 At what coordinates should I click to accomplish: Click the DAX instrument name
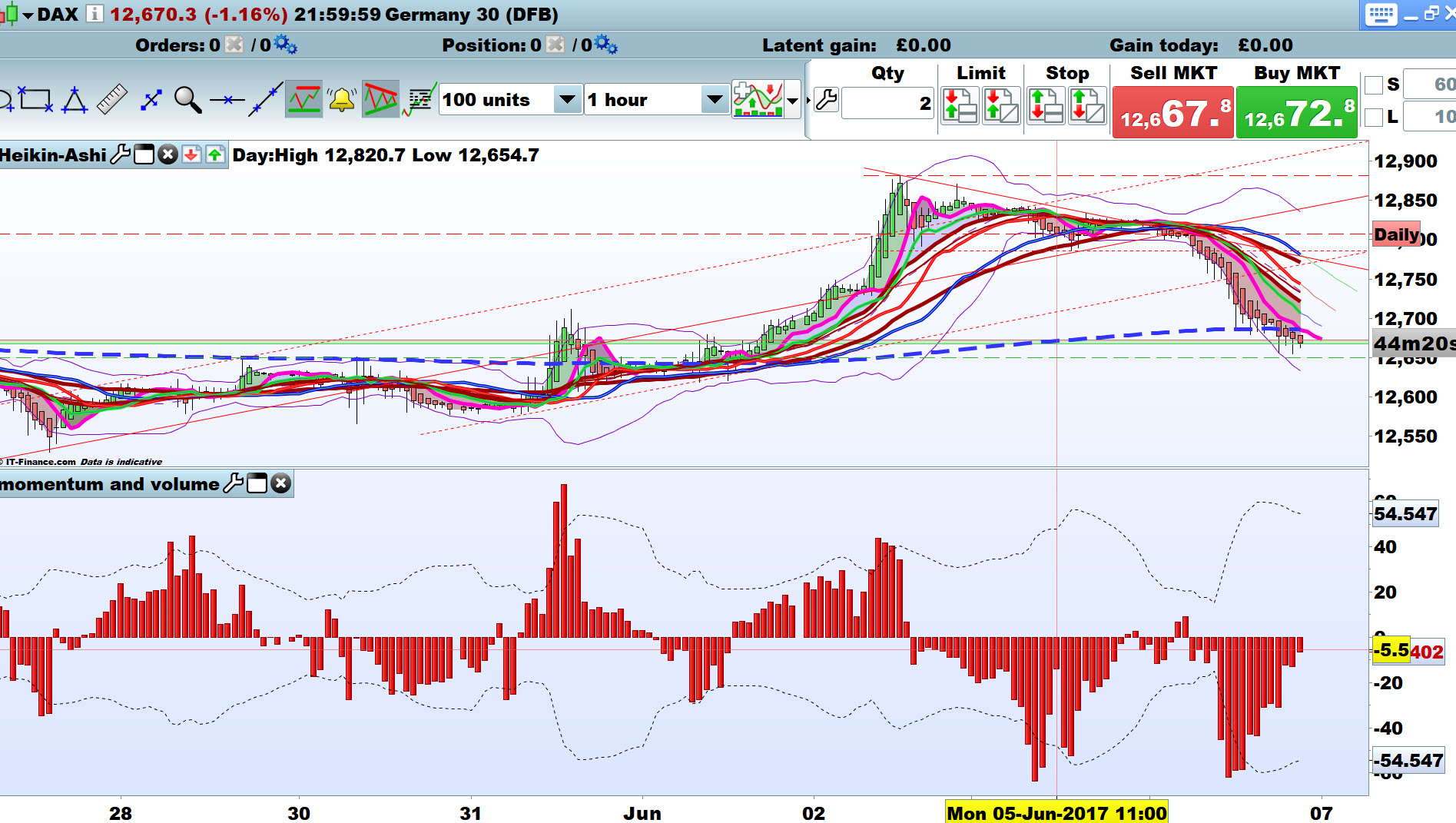[58, 15]
